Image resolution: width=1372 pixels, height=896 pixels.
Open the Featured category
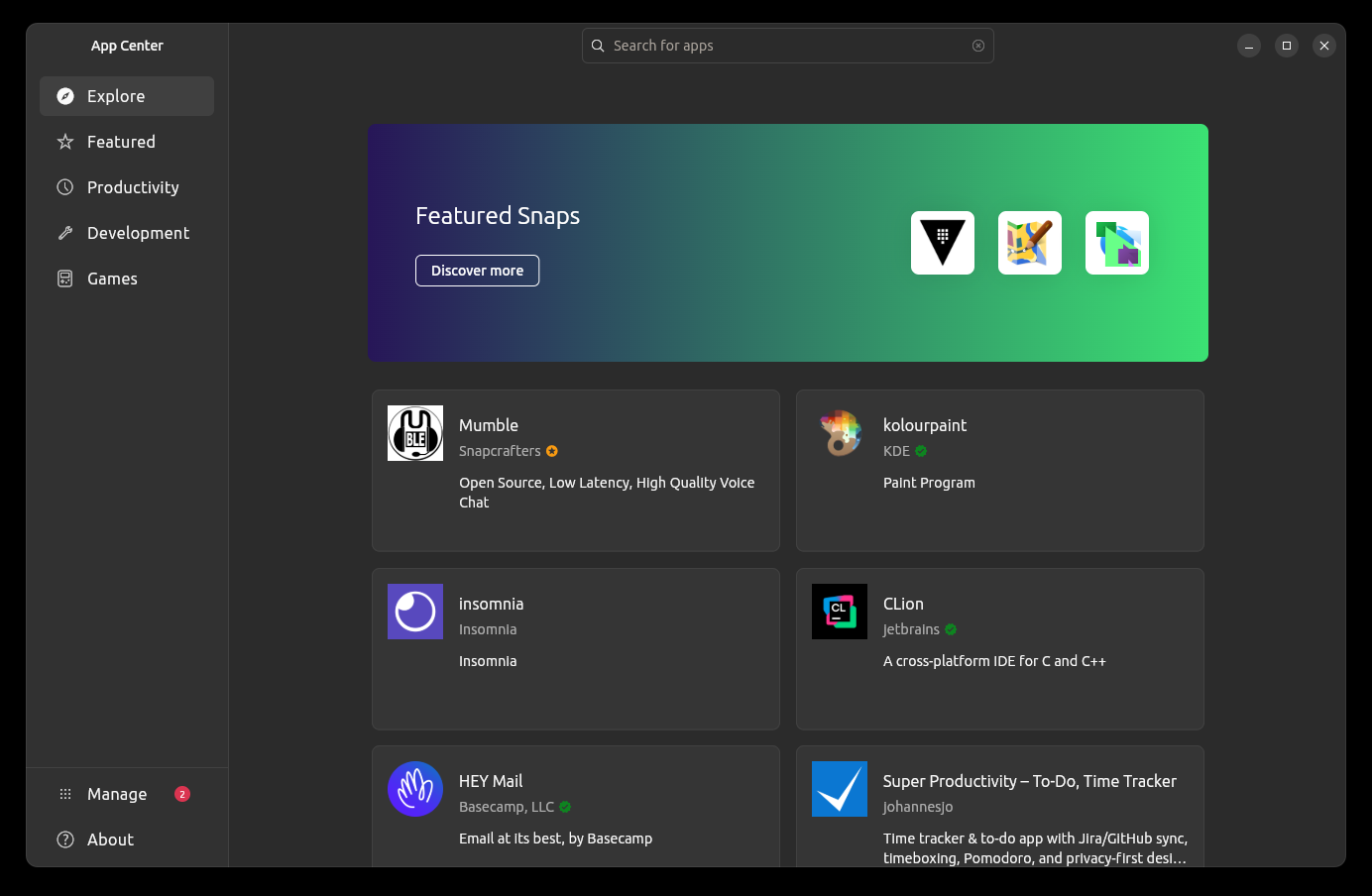pos(126,141)
